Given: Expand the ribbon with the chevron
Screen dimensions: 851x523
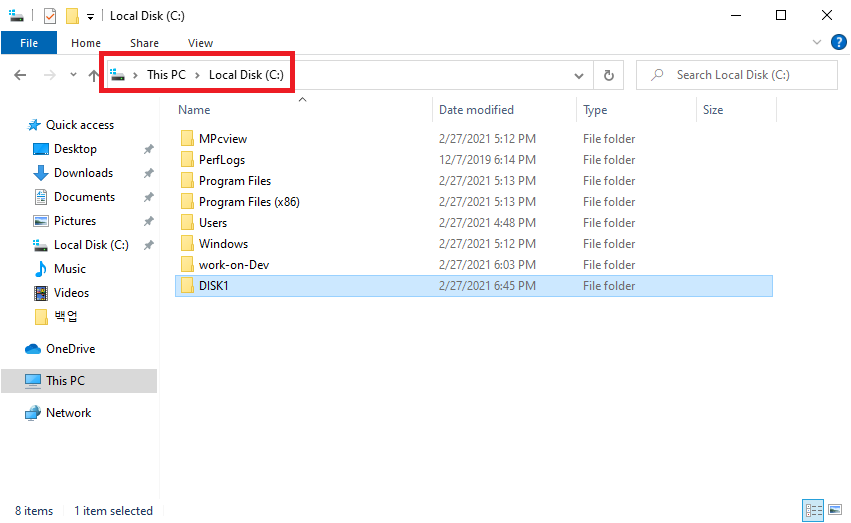Looking at the screenshot, I should pyautogui.click(x=816, y=42).
